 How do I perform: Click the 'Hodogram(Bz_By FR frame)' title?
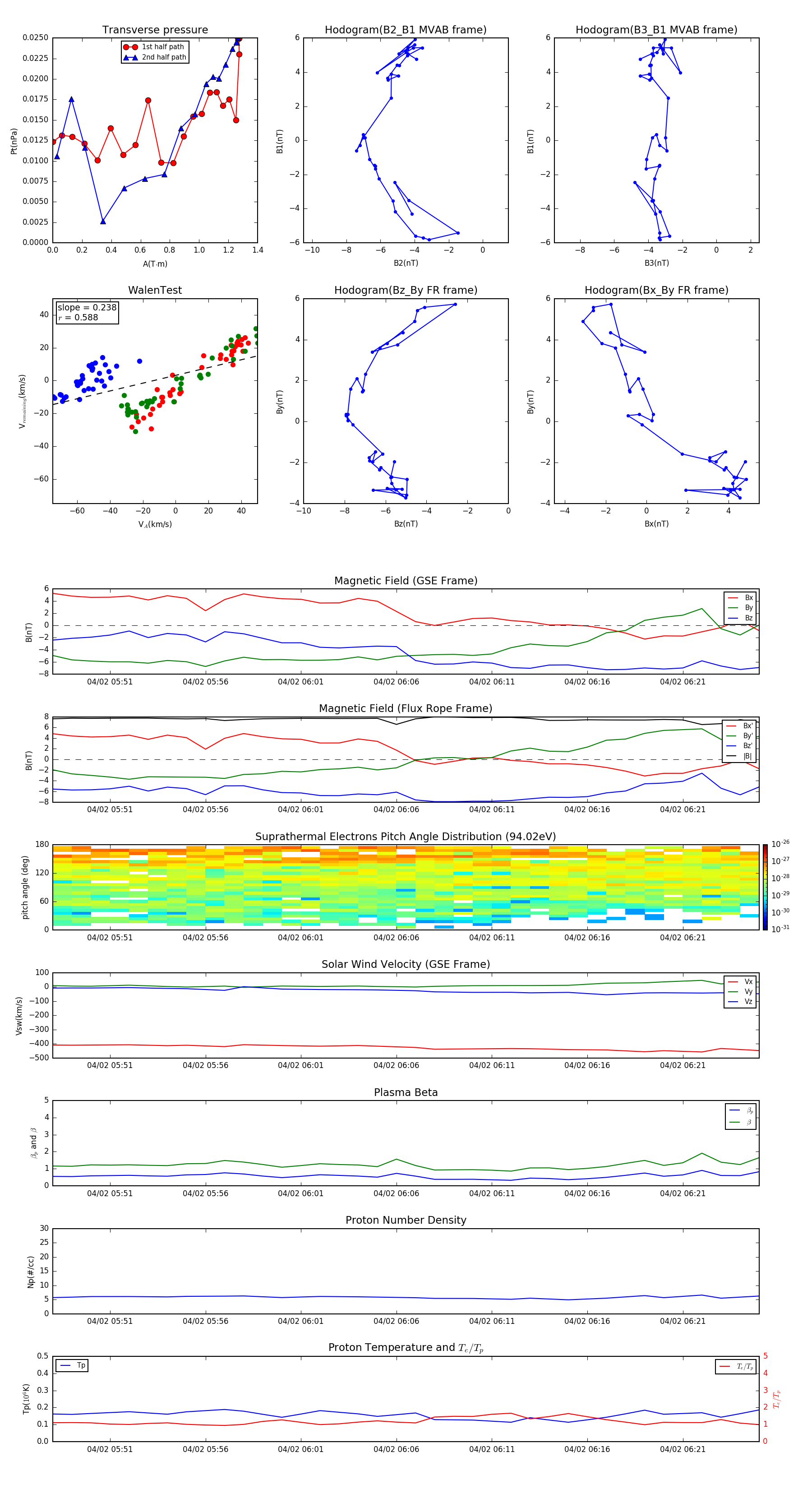(406, 290)
